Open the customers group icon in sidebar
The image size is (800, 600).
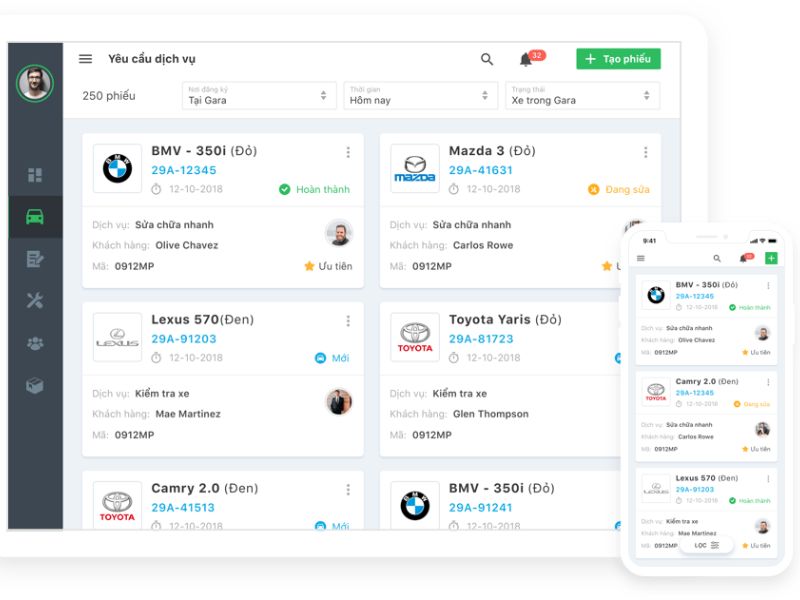coord(35,343)
